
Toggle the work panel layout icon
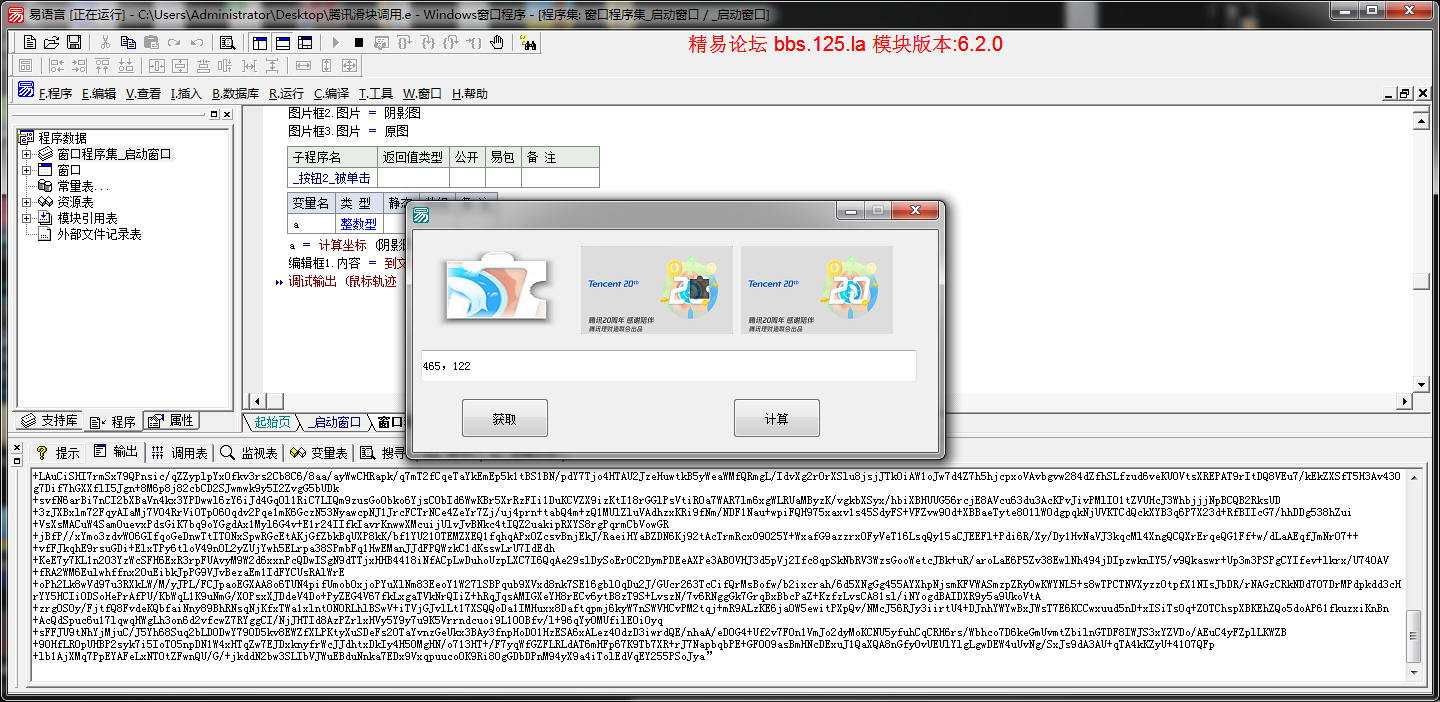click(260, 42)
